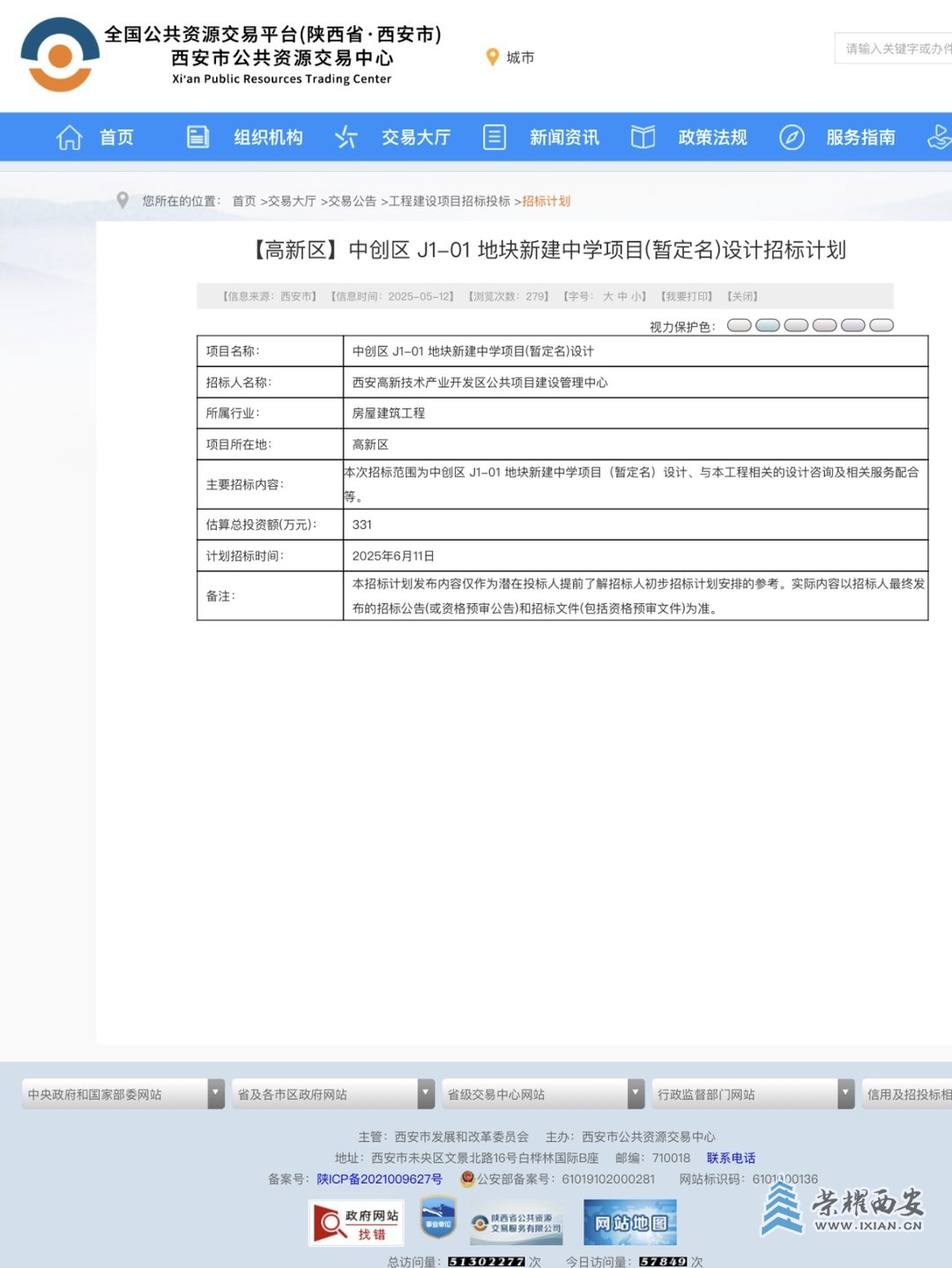
Task: Click the keyword search input field
Action: coord(893,48)
